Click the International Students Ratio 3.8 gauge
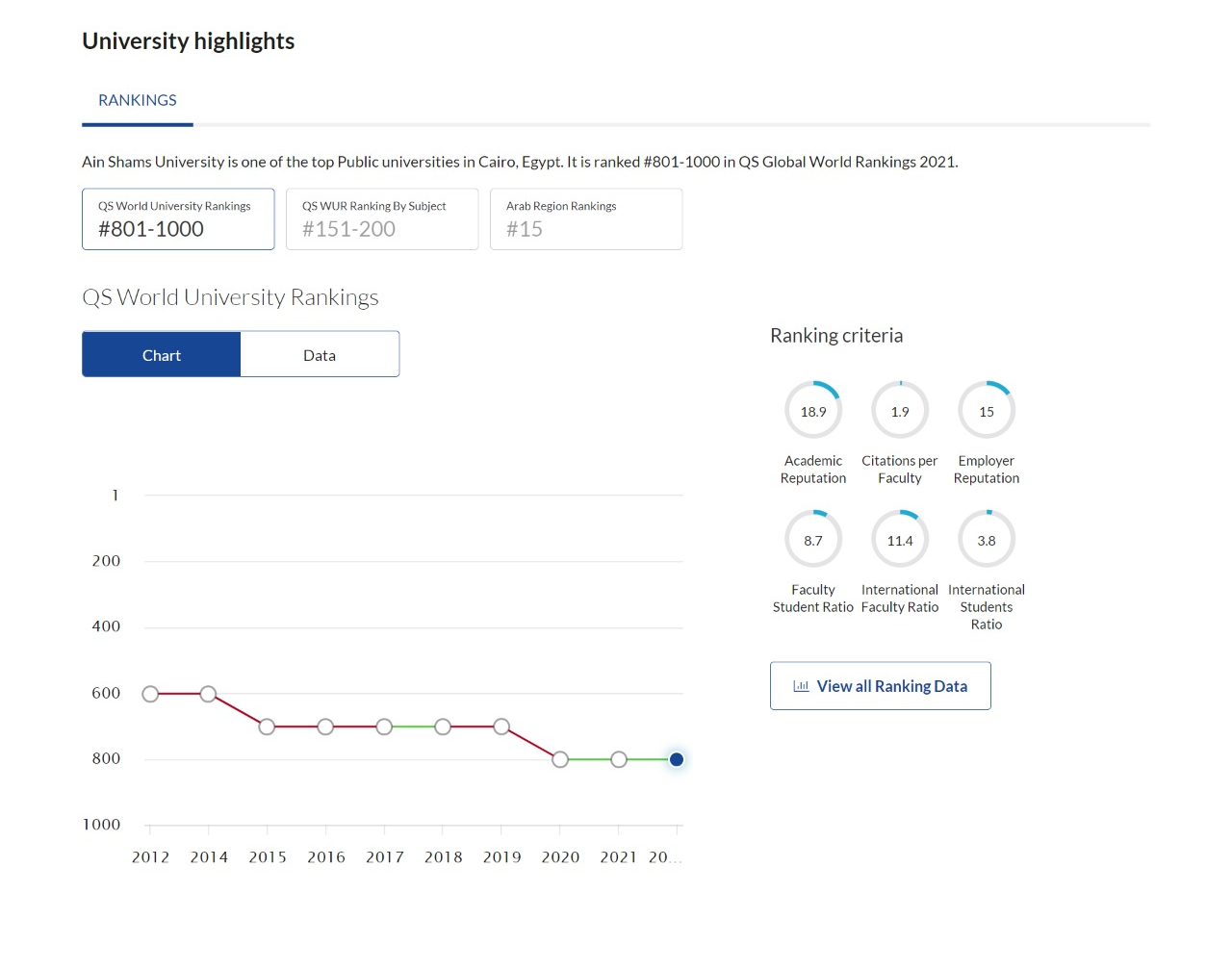 pyautogui.click(x=987, y=540)
